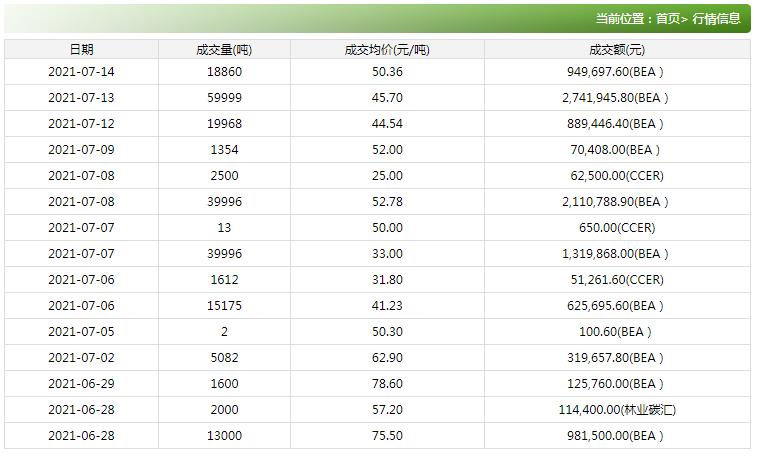This screenshot has width=762, height=459.
Task: Click volume cell 2000
Action: point(224,409)
